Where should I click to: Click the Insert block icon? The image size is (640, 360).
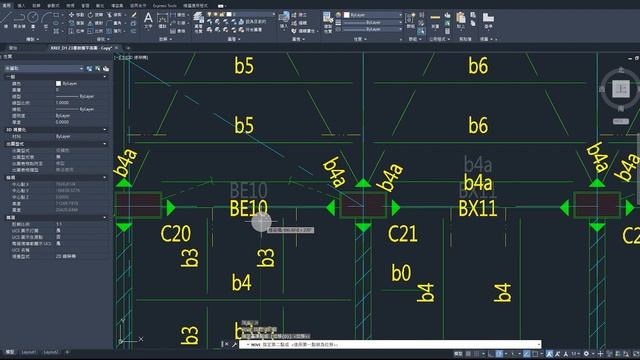click(x=284, y=20)
